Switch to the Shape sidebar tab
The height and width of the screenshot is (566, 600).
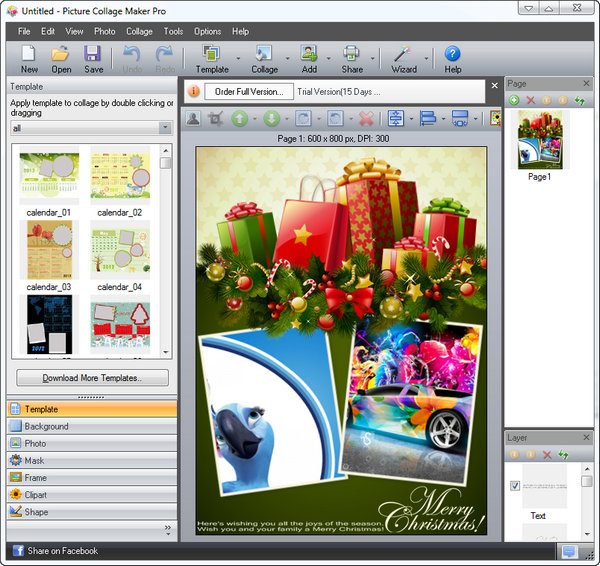coord(92,512)
